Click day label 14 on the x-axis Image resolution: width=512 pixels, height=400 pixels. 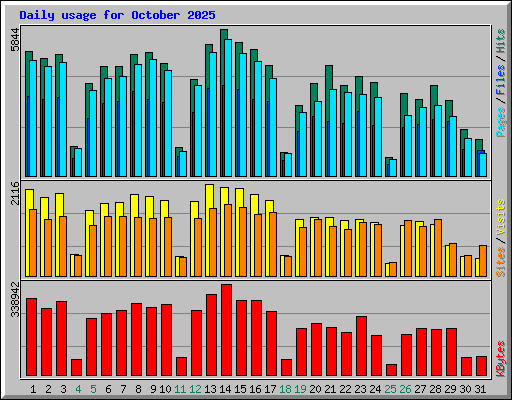point(225,389)
